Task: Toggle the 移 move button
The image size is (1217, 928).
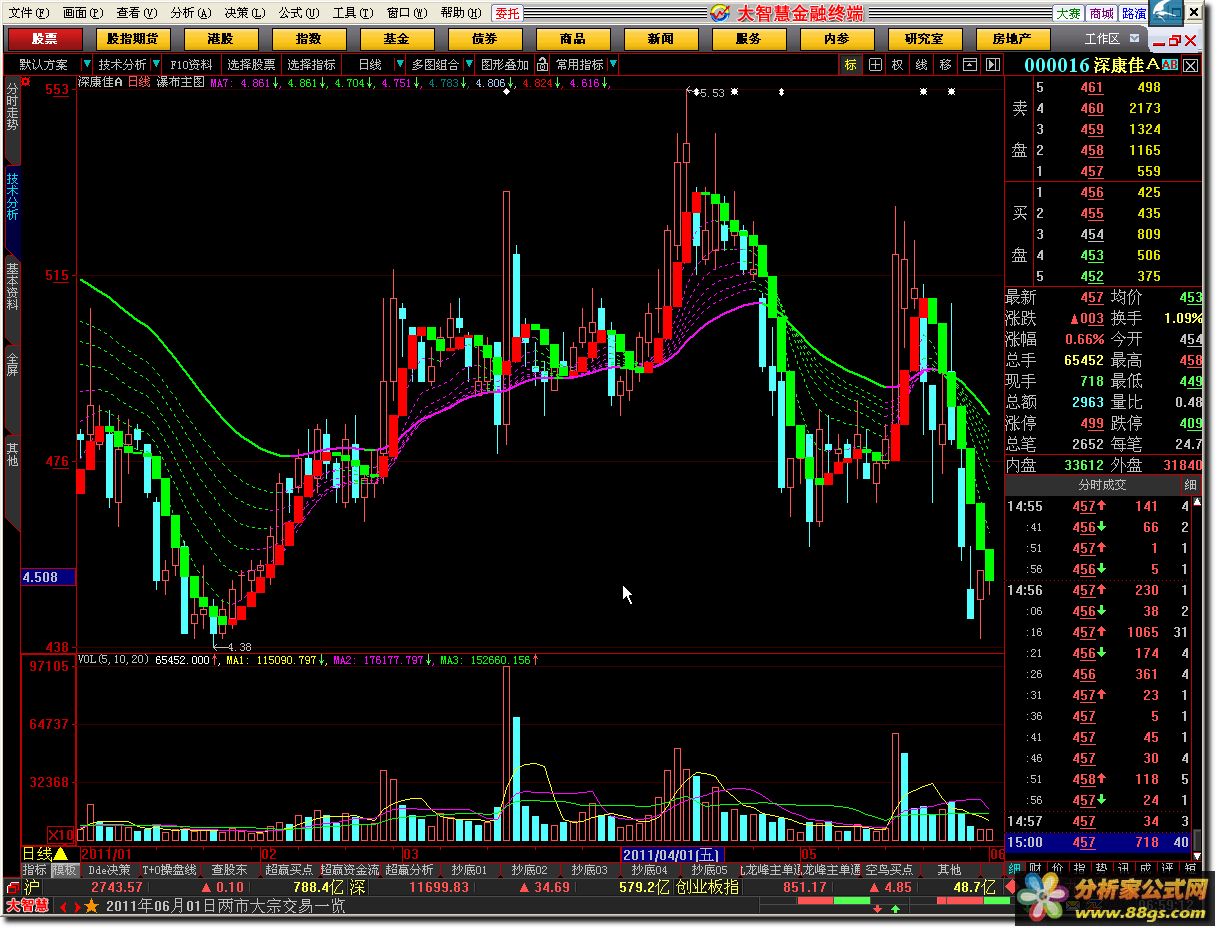Action: [945, 64]
